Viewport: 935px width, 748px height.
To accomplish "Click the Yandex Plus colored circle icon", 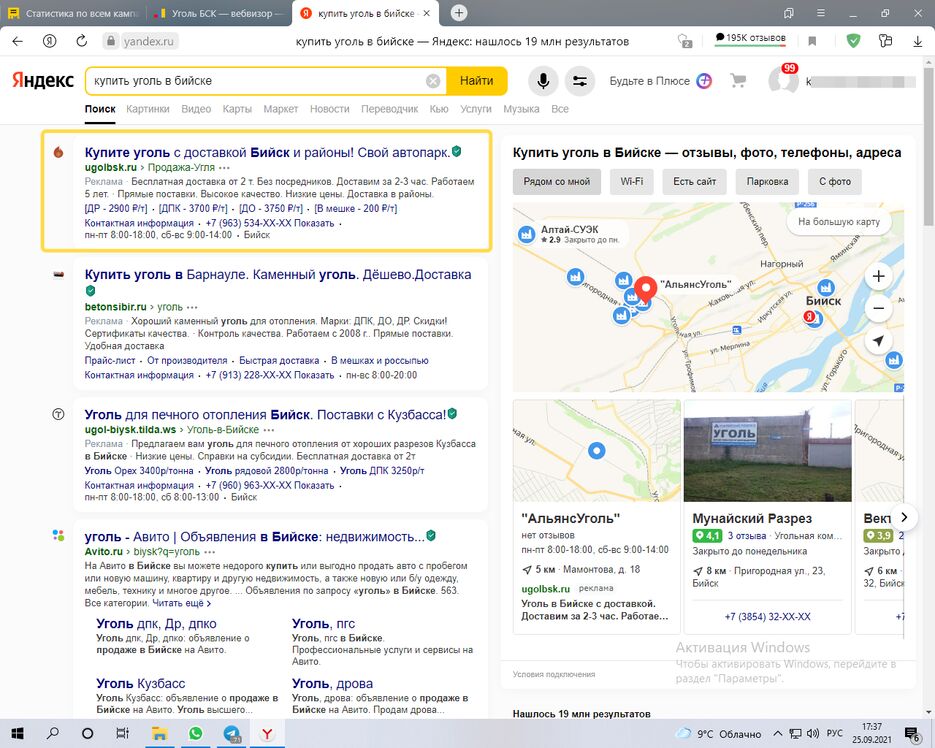I will click(x=704, y=81).
